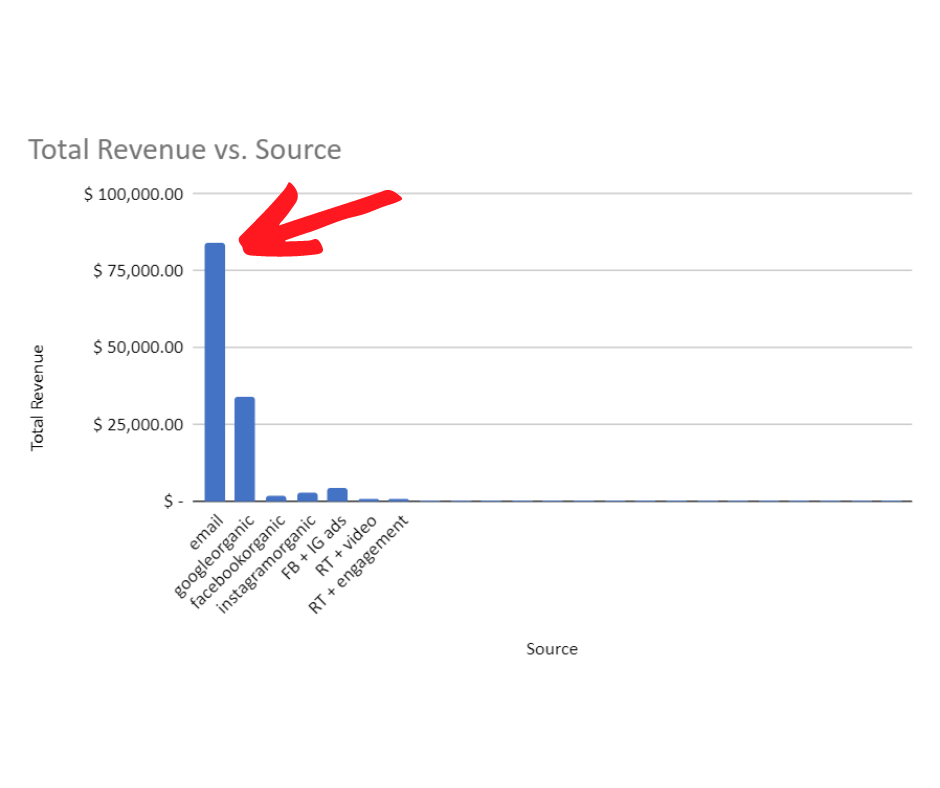Click the FB + IG ads category label
Screen dimensions: 940x788
click(x=315, y=546)
